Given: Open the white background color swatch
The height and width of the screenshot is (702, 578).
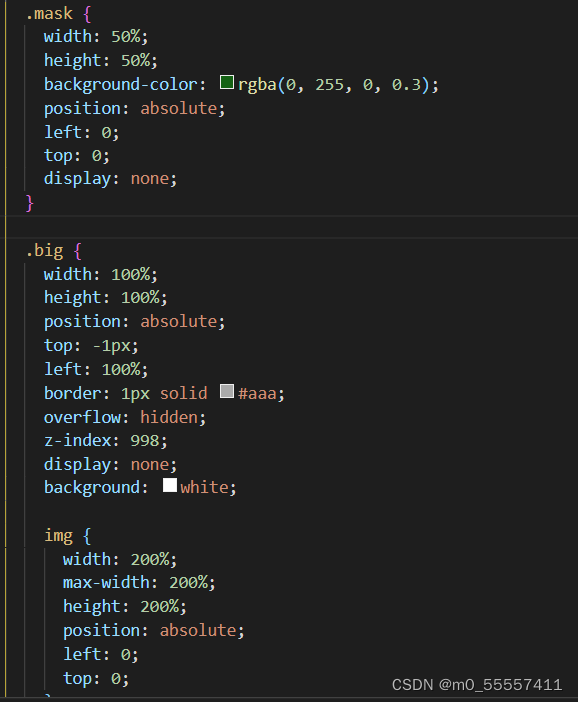Looking at the screenshot, I should click(x=170, y=485).
